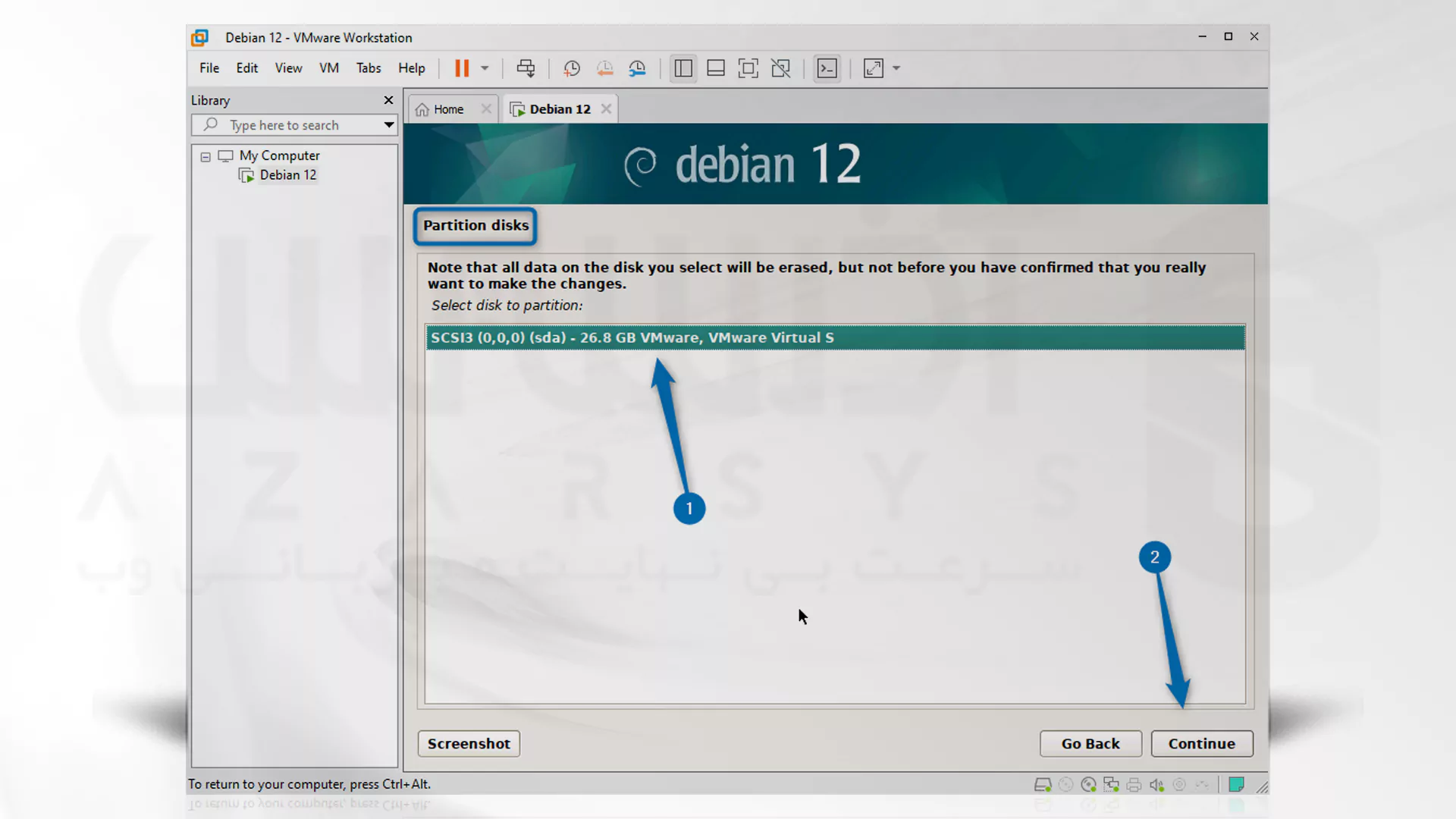The image size is (1456, 819).
Task: Toggle the thumbnail bar view icon
Action: coord(716,68)
